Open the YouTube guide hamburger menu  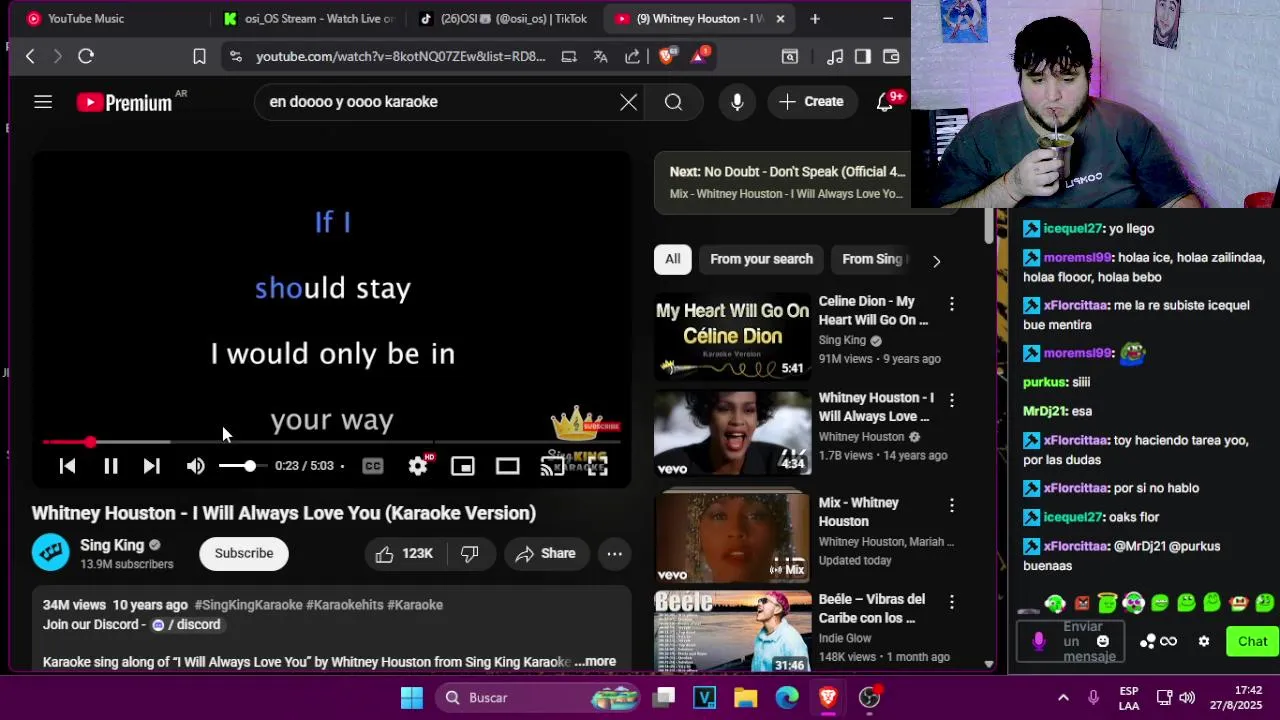pos(43,102)
